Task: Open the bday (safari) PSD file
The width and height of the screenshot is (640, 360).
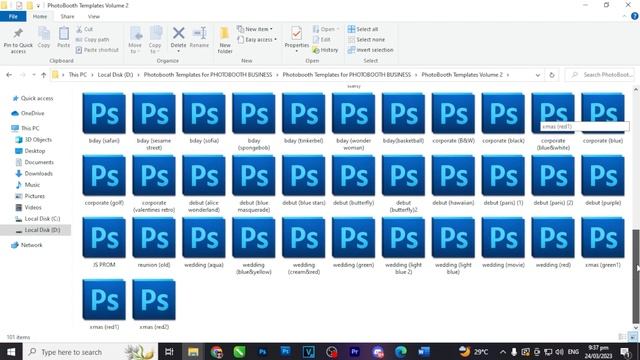Action: click(x=104, y=113)
